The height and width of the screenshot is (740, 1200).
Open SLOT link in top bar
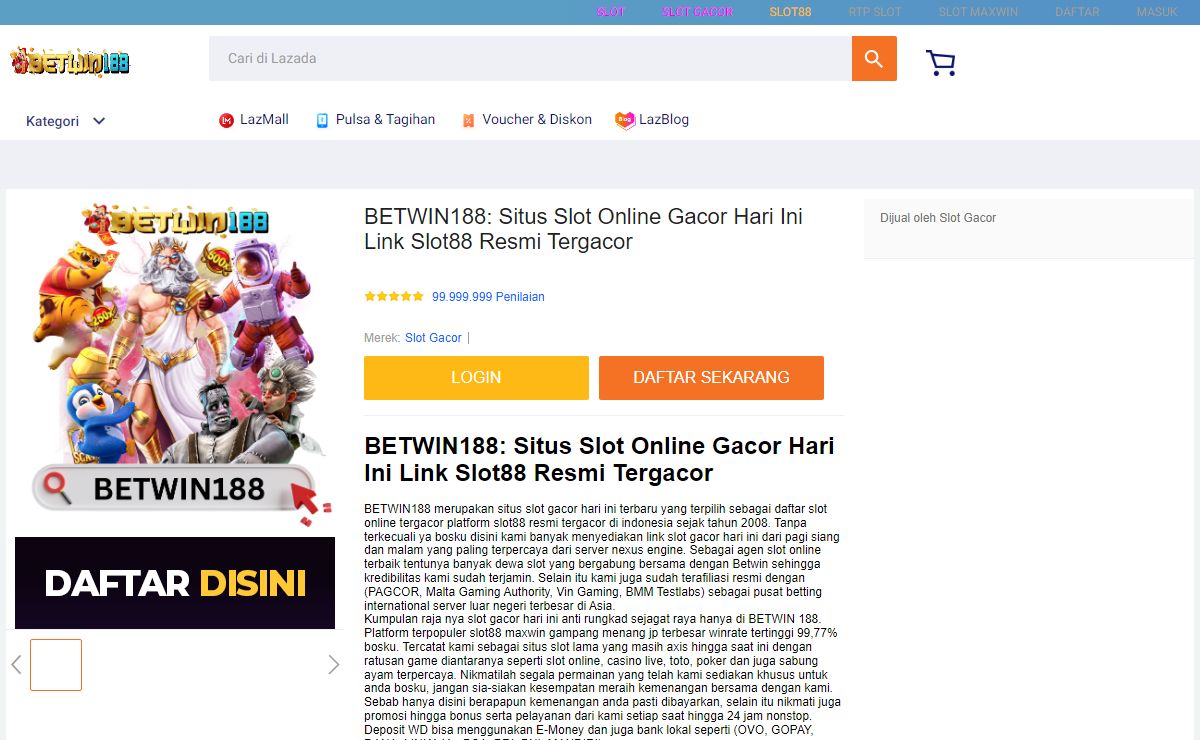[611, 12]
